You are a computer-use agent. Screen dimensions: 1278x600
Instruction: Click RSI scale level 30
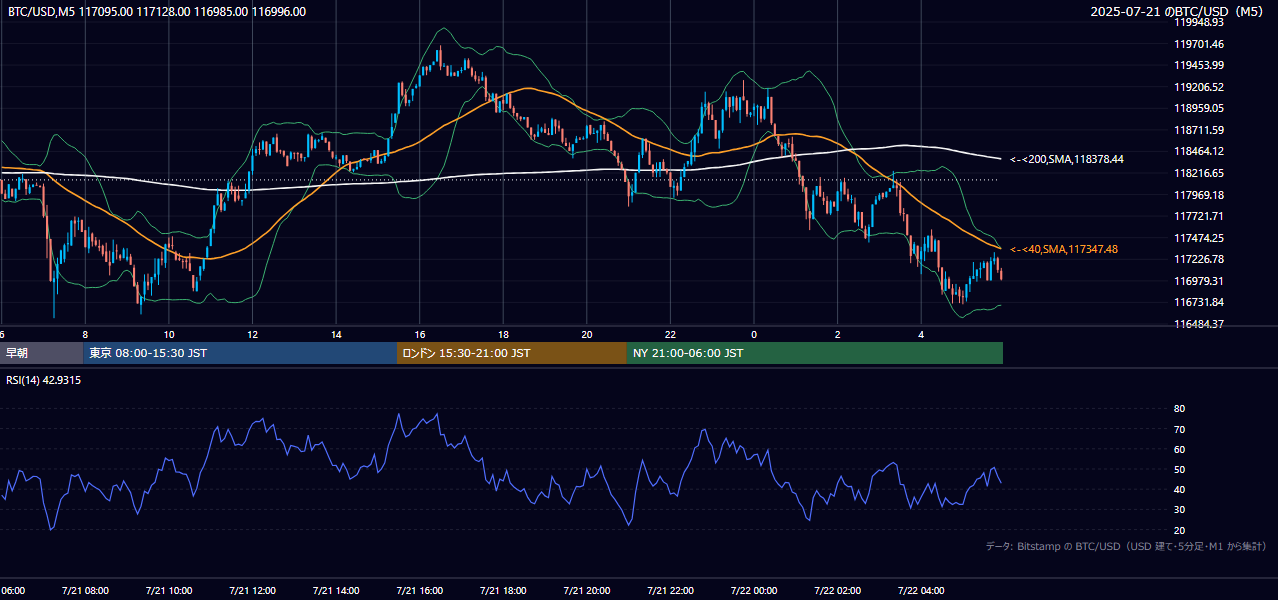pos(1179,509)
